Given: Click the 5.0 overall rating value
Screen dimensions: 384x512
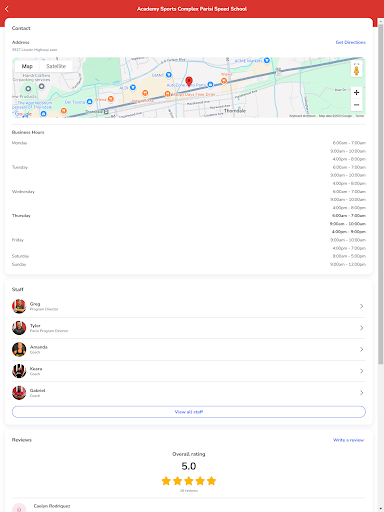Looking at the screenshot, I should [x=189, y=466].
